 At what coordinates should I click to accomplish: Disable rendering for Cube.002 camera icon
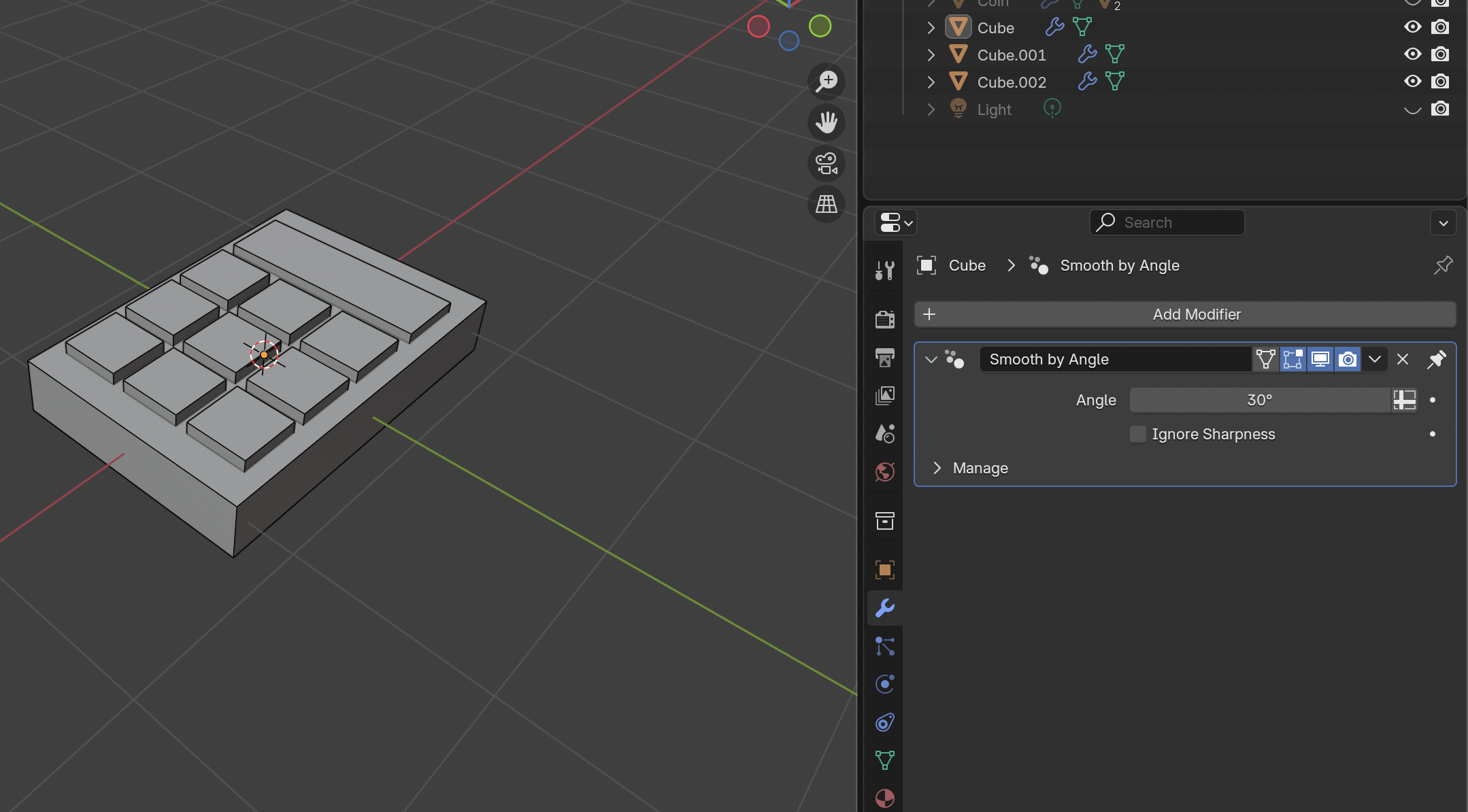(1439, 82)
